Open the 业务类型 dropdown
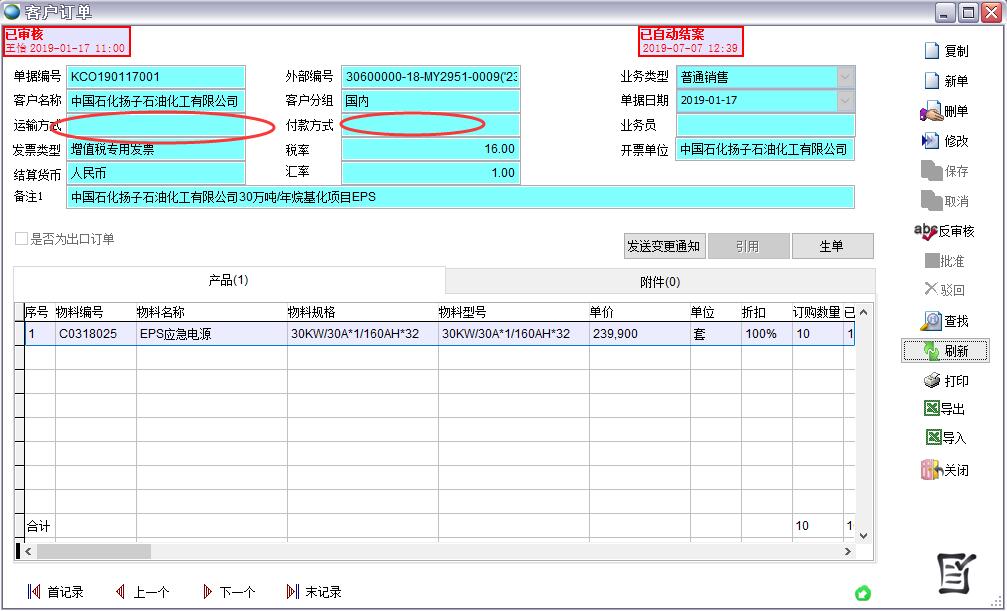 844,76
